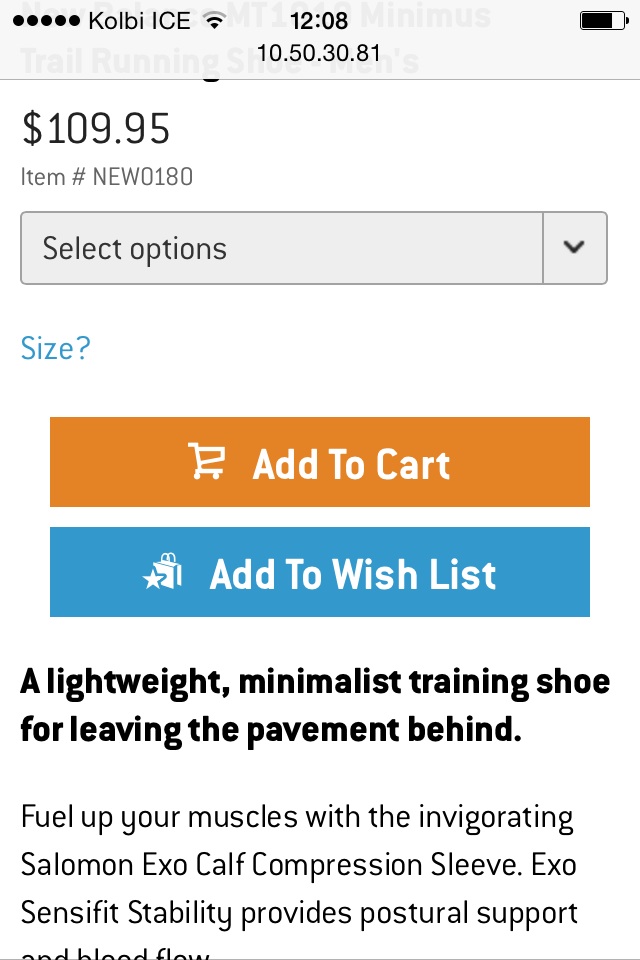
Task: Tap the 10.50.30.81 address bar
Action: 319,52
